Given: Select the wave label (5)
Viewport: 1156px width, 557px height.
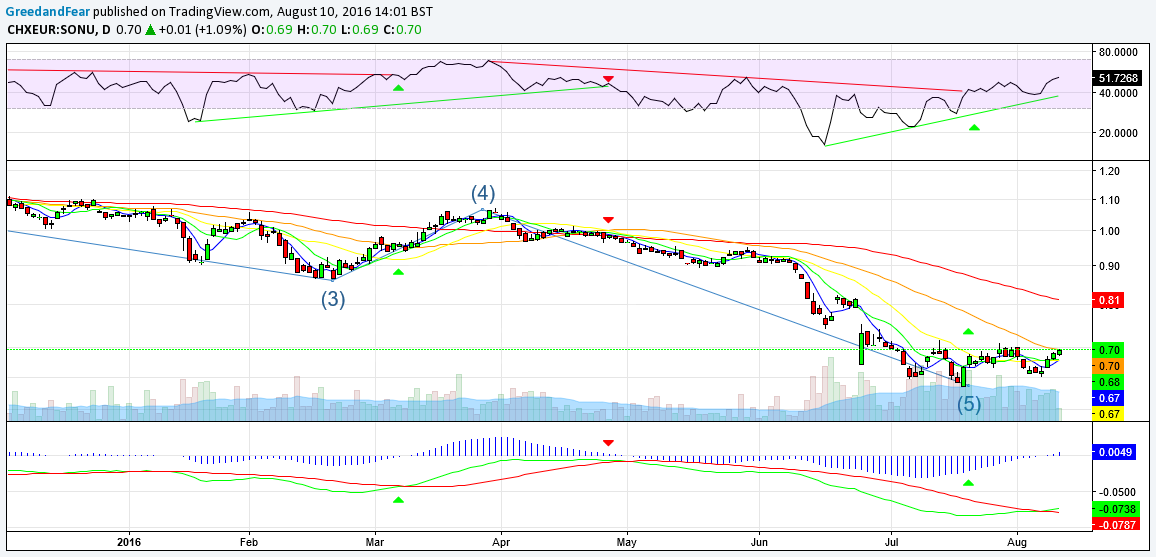Looking at the screenshot, I should coord(969,404).
